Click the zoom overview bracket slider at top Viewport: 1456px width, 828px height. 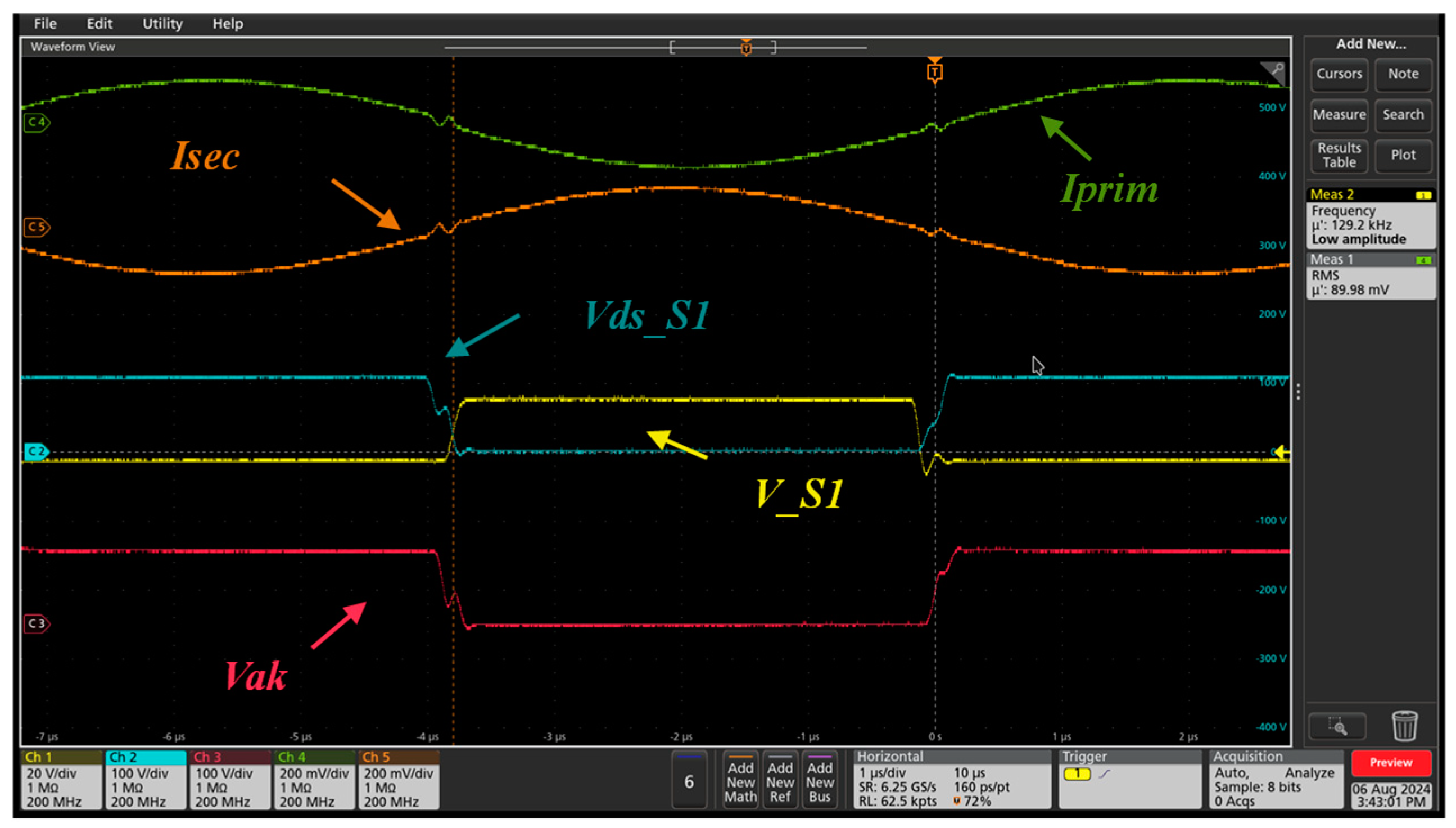(x=722, y=47)
